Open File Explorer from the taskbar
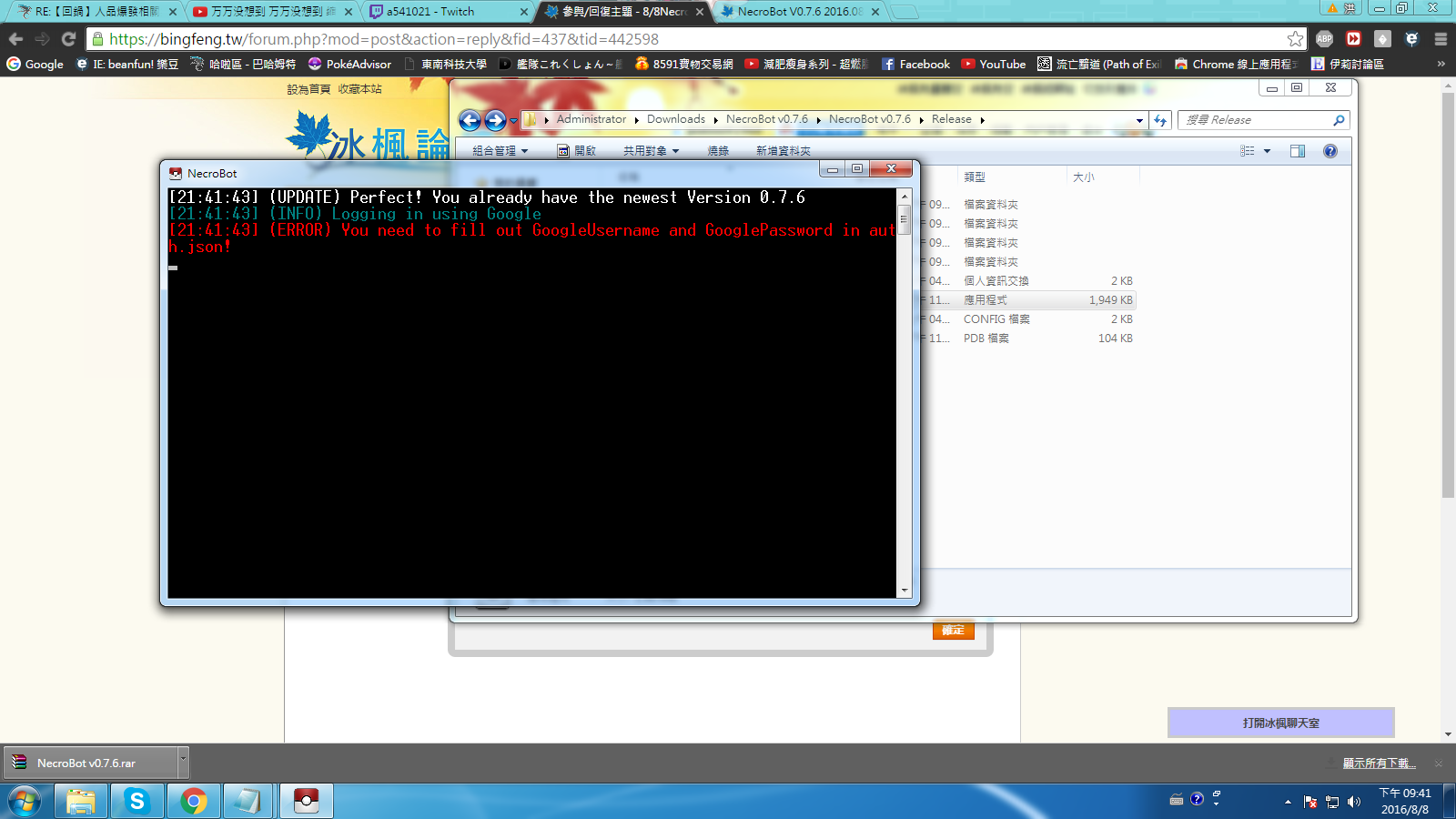The image size is (1456, 819). [81, 802]
